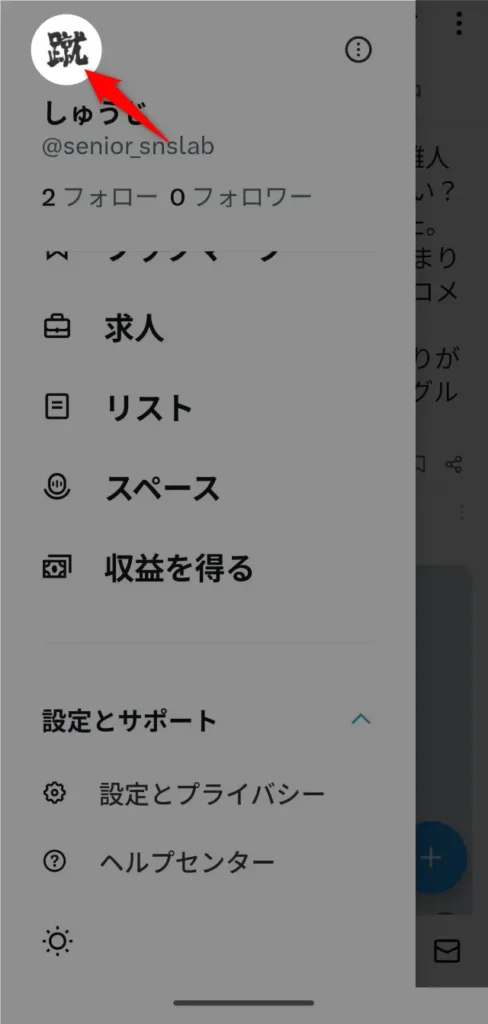The width and height of the screenshot is (488, 1024).
Task: Click the settings gear icon
Action: (x=54, y=793)
